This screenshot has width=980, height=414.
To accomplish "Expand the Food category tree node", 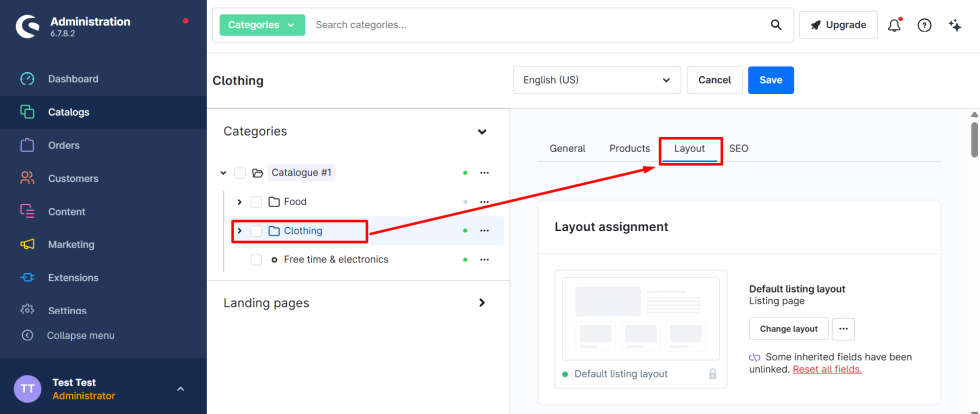I will point(239,202).
